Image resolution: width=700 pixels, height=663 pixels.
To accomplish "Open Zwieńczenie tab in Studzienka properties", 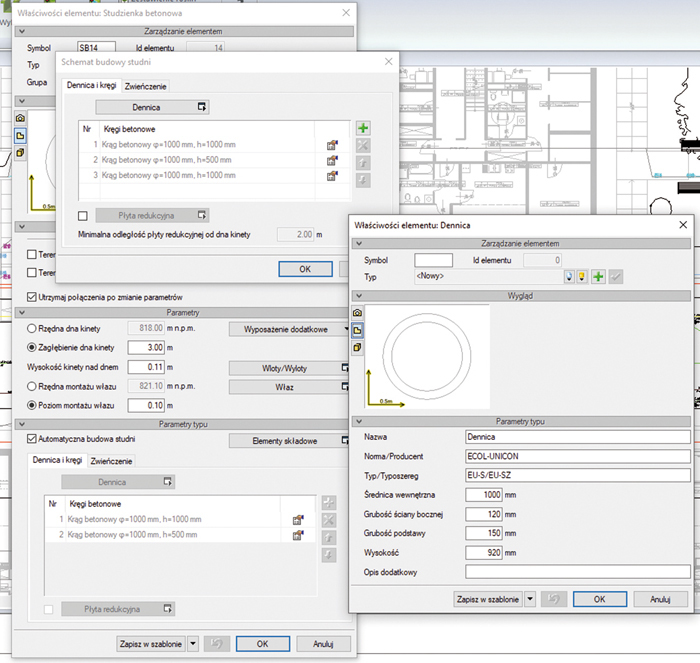I will pos(112,461).
